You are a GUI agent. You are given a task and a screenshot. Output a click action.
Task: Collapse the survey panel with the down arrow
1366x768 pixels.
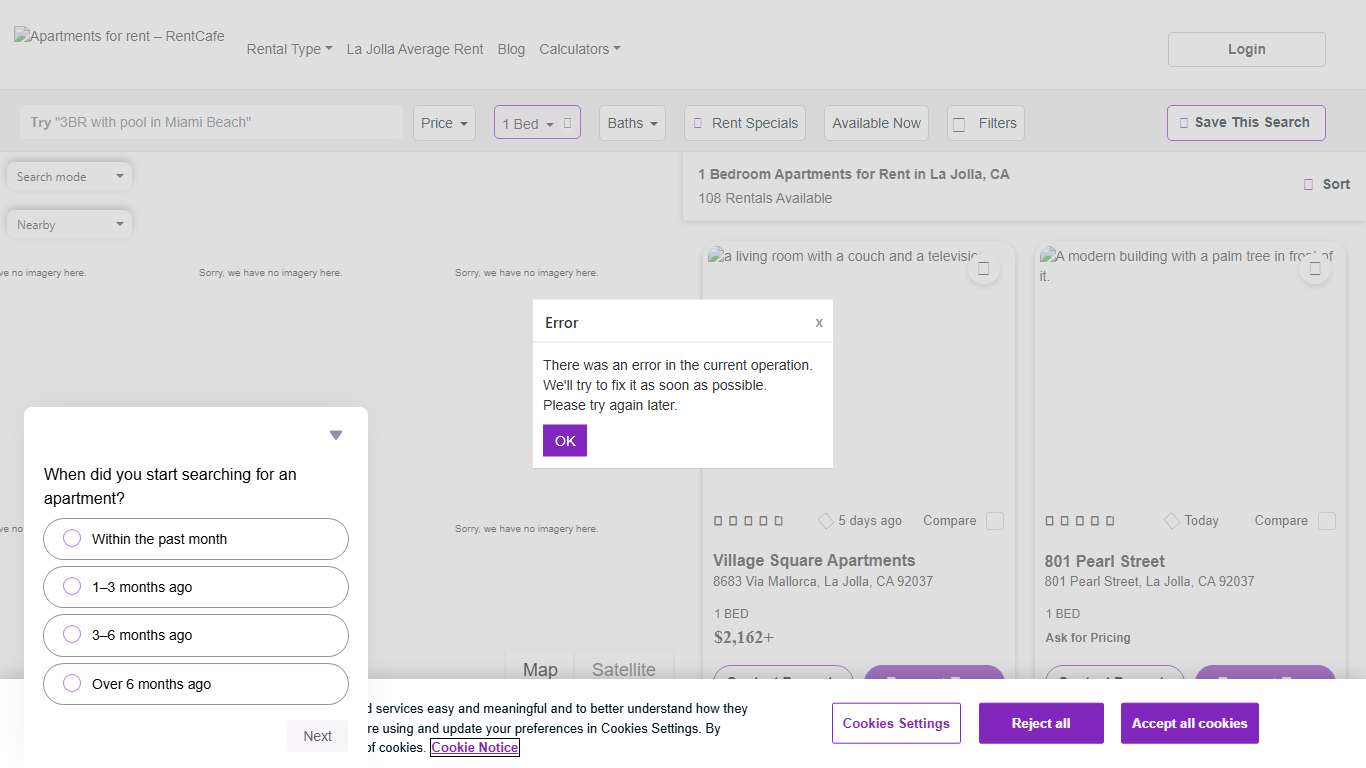point(336,435)
